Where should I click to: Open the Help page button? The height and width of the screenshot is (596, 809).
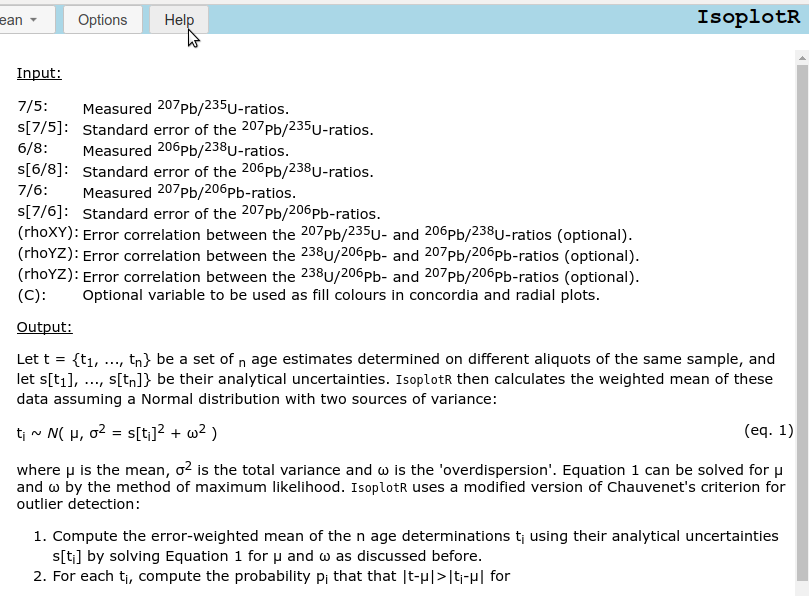click(179, 20)
